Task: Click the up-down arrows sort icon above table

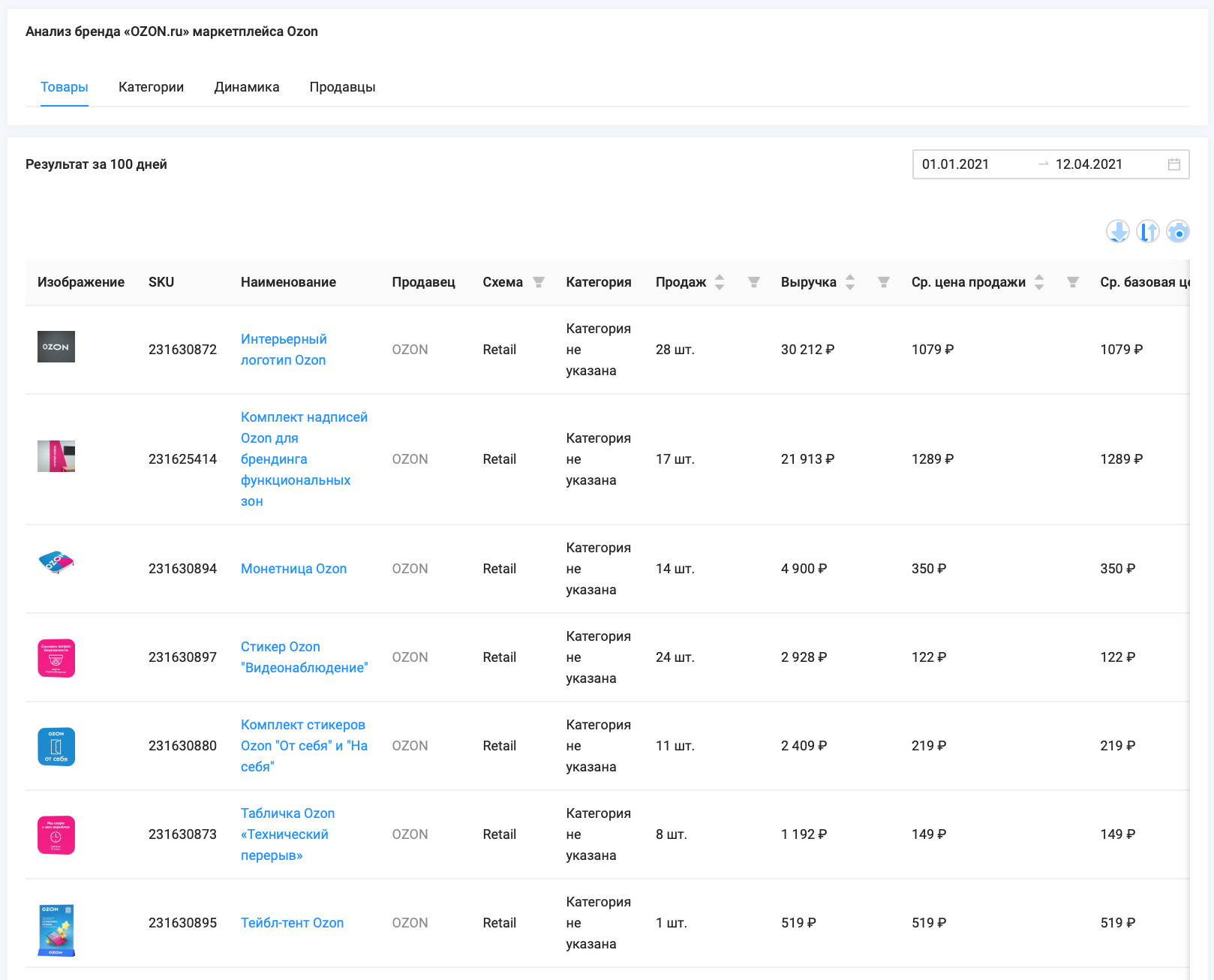Action: [1147, 232]
